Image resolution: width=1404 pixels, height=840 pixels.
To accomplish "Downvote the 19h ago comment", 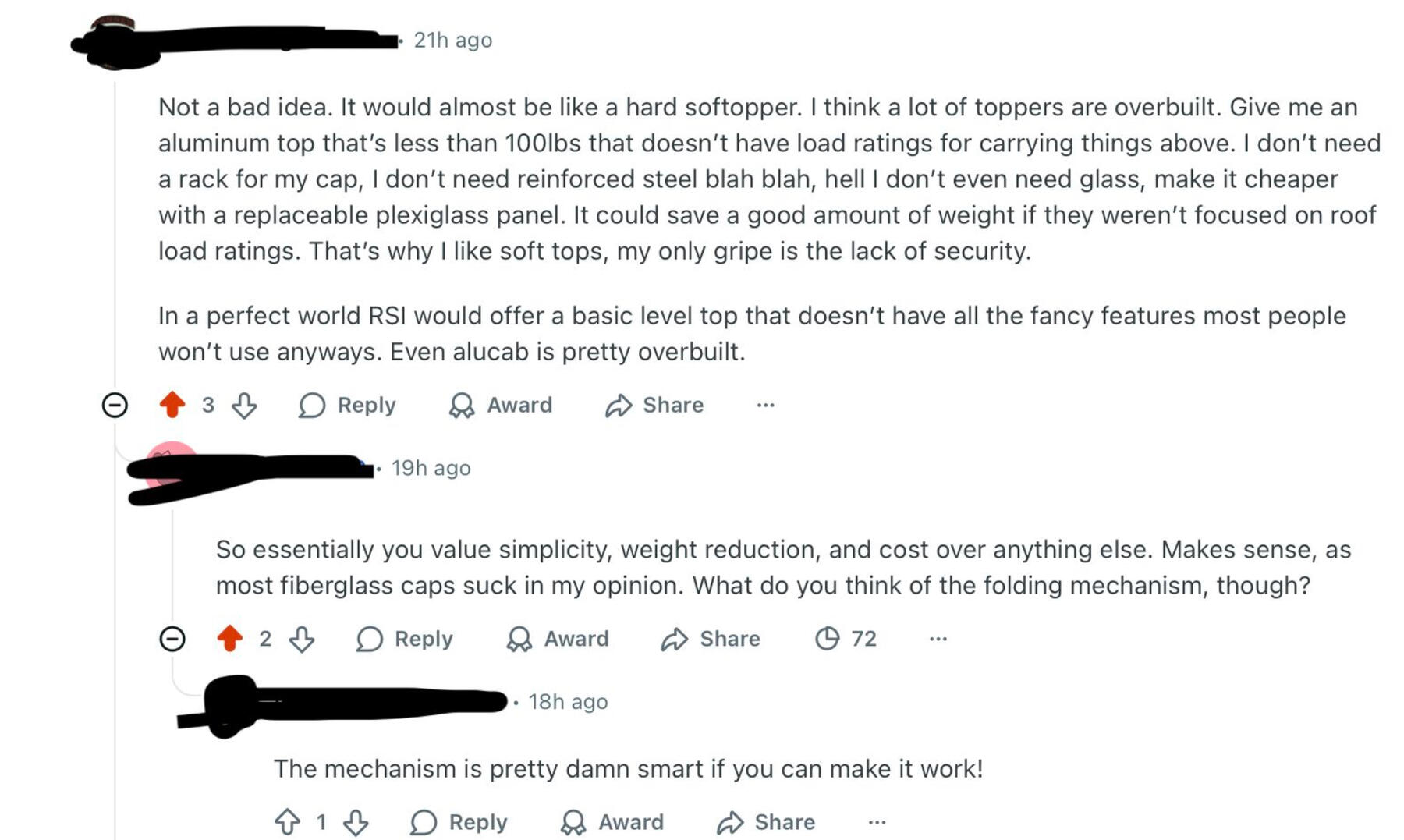I will tap(302, 639).
